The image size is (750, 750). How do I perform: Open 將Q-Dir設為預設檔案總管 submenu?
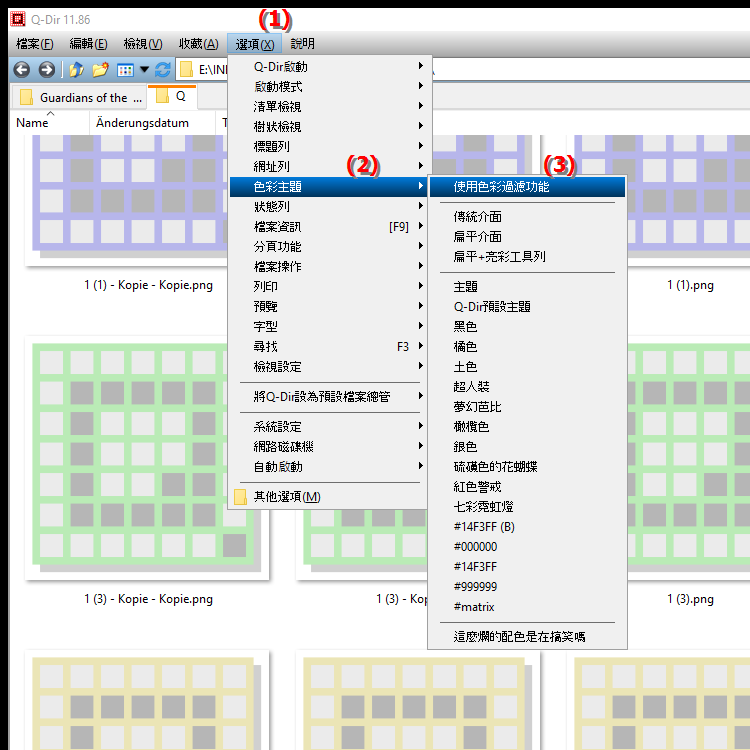330,397
